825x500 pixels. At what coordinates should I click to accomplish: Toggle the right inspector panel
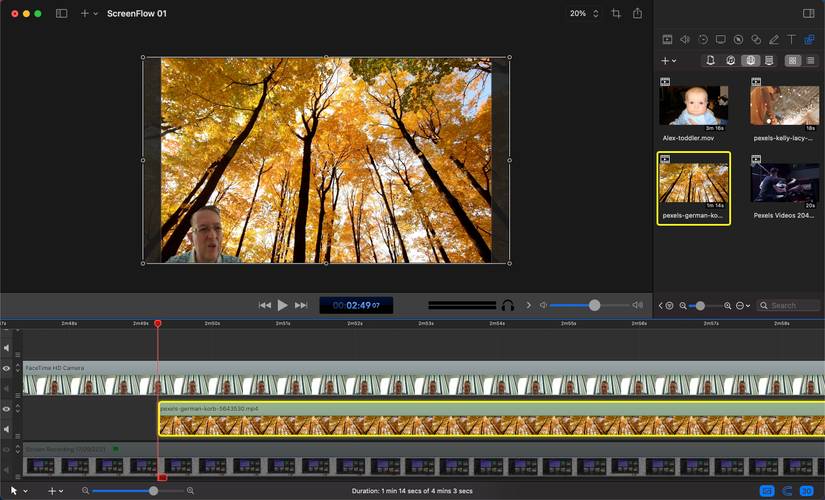[x=809, y=14]
